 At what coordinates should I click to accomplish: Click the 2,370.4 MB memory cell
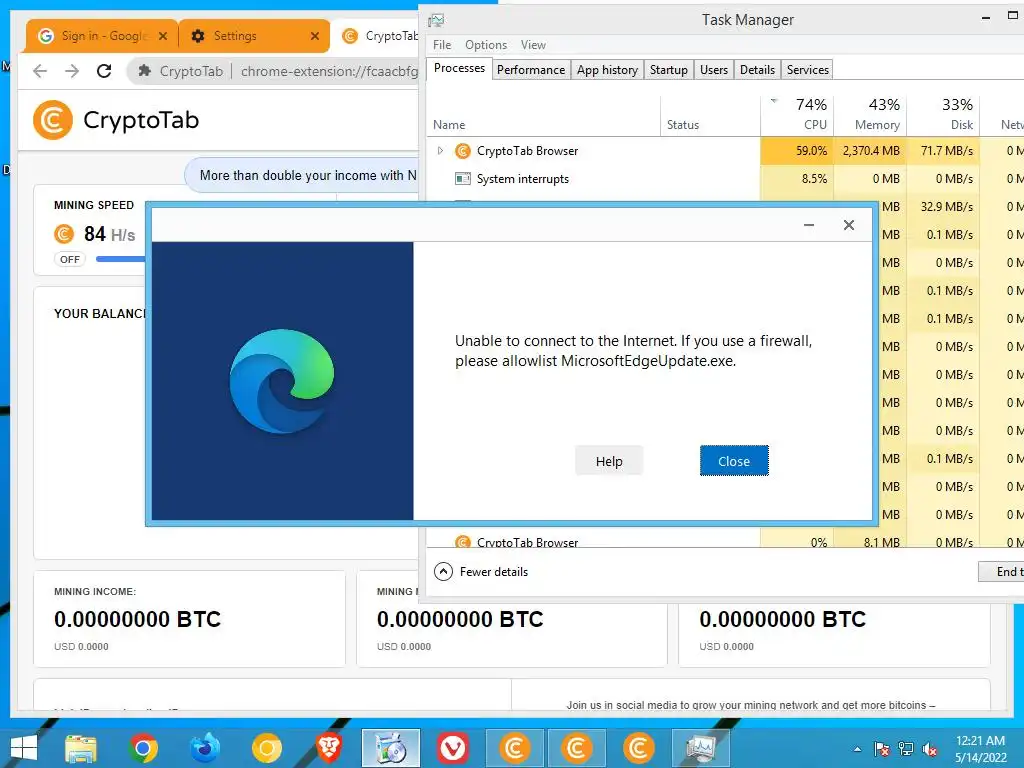[871, 151]
